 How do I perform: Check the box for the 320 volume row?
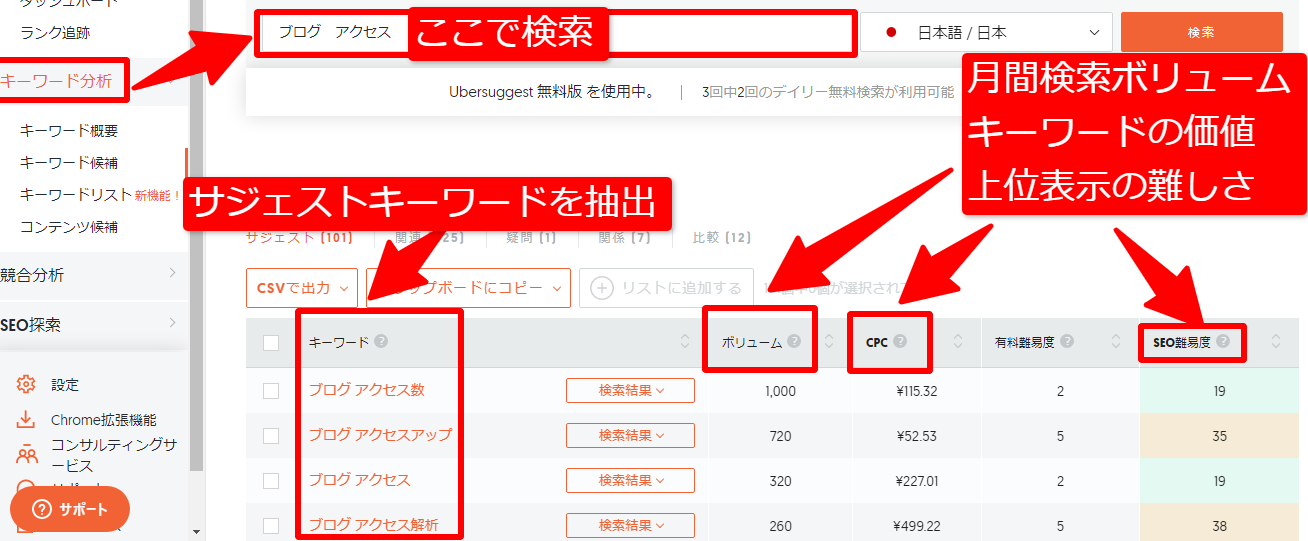pos(271,480)
